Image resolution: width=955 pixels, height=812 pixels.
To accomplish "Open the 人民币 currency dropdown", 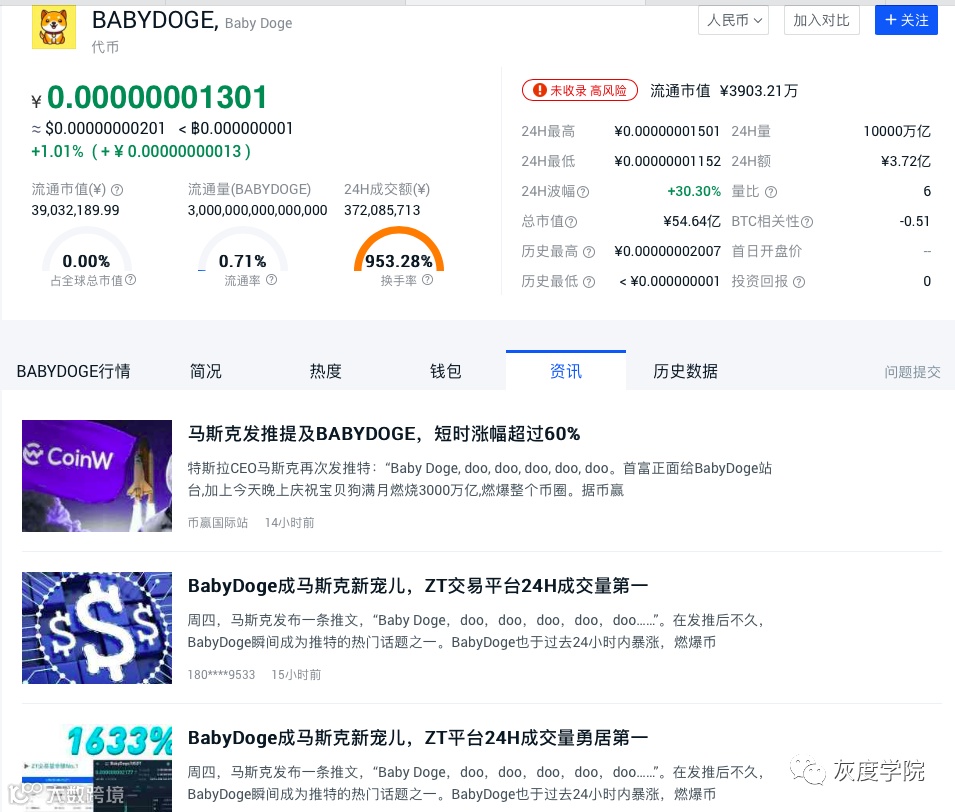I will coord(733,20).
